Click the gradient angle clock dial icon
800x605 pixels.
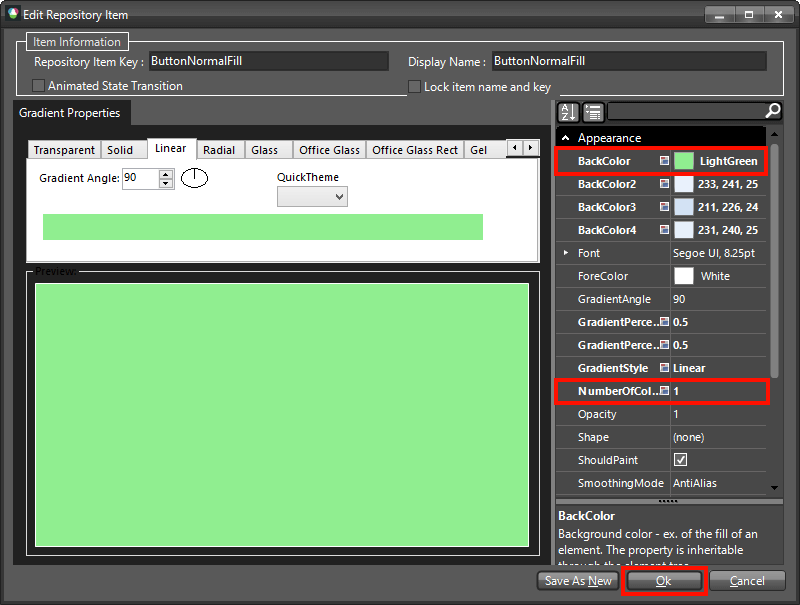pyautogui.click(x=193, y=177)
